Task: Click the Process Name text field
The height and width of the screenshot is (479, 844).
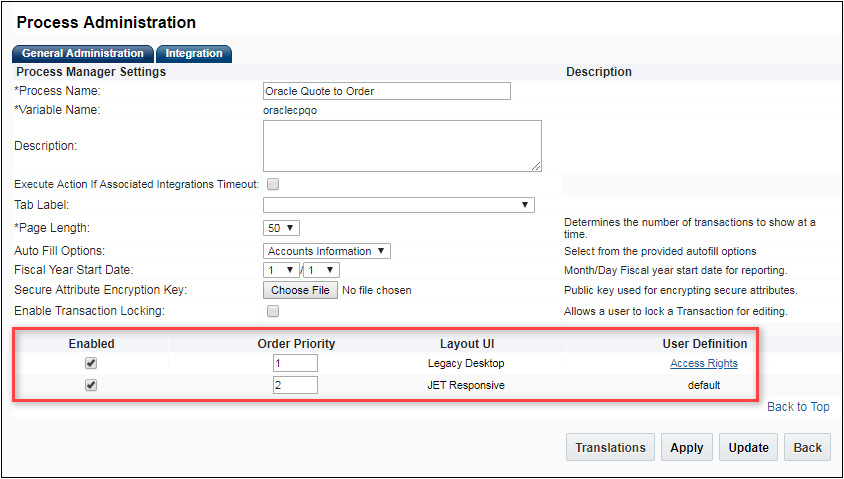Action: click(386, 91)
